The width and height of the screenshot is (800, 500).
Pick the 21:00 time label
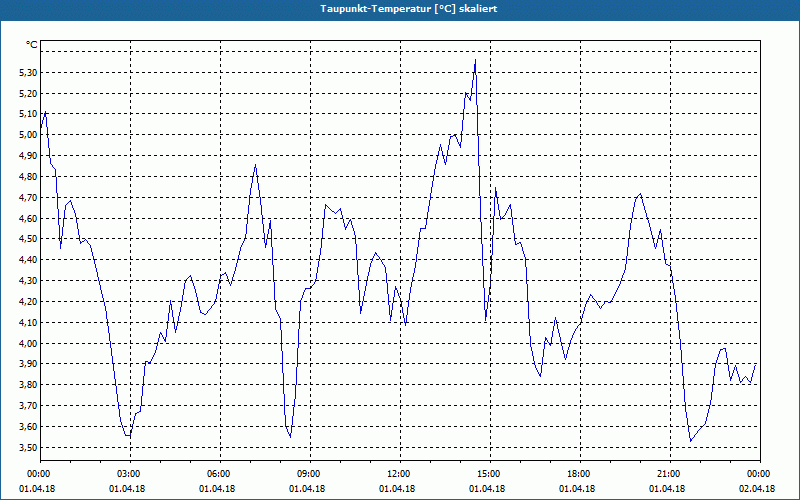tap(670, 474)
